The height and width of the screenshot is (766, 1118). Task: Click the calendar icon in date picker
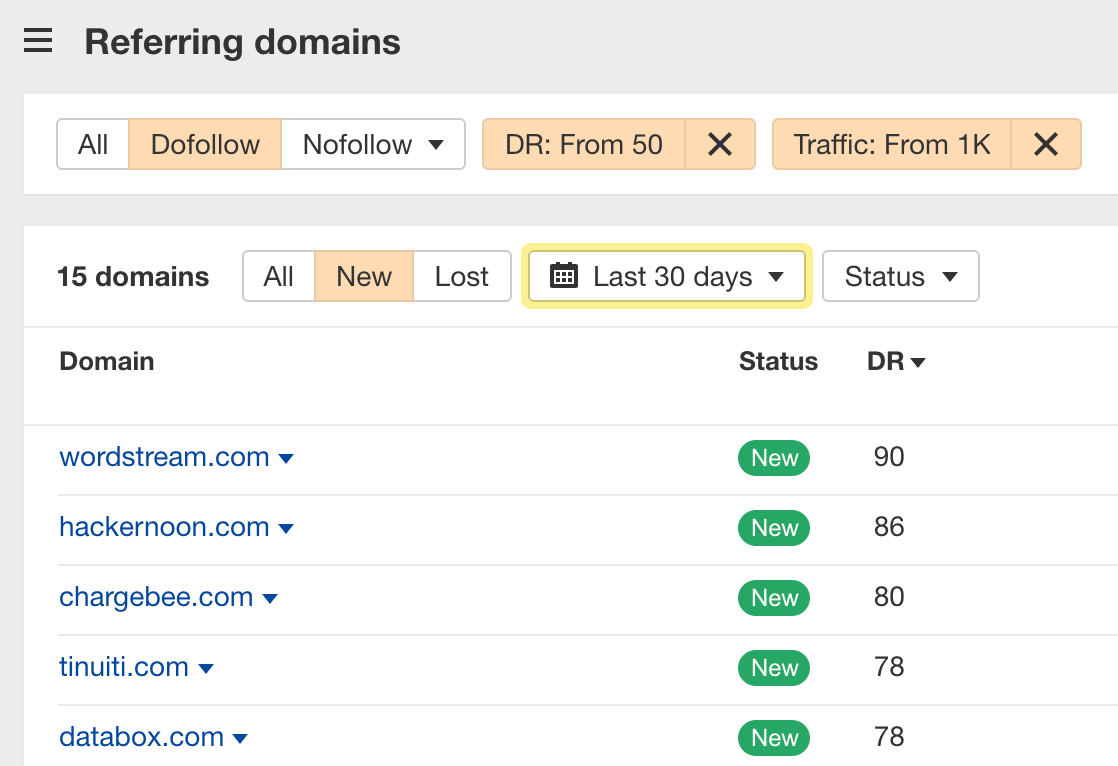click(x=564, y=276)
